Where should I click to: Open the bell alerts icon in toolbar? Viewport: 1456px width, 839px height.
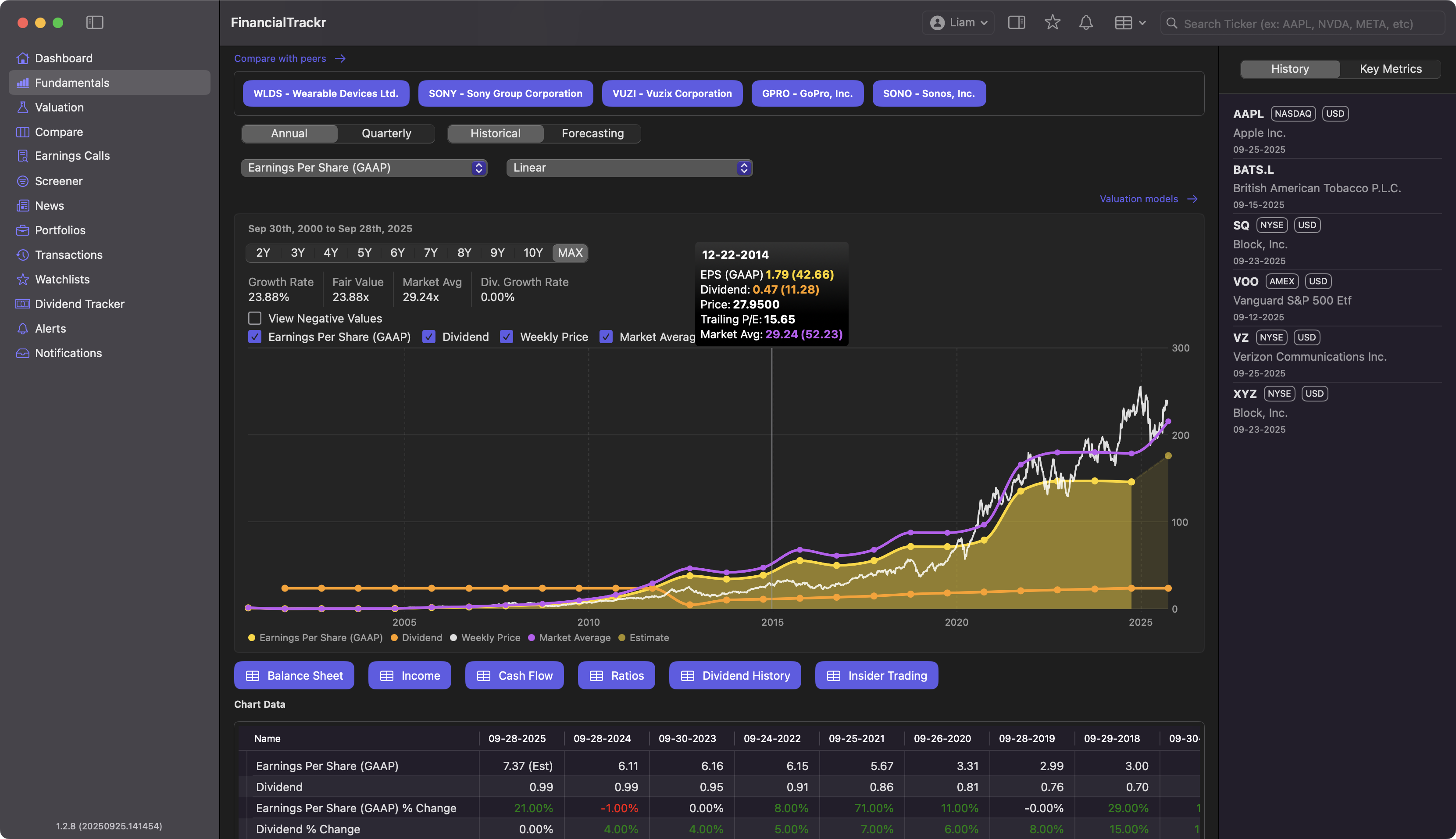(x=1085, y=22)
